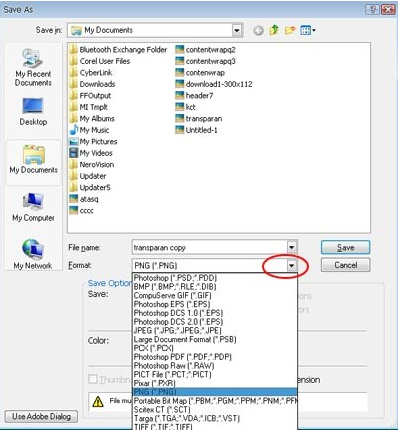Viewport: 398px width, 431px height.
Task: Select the Updater folder
Action: (88, 176)
